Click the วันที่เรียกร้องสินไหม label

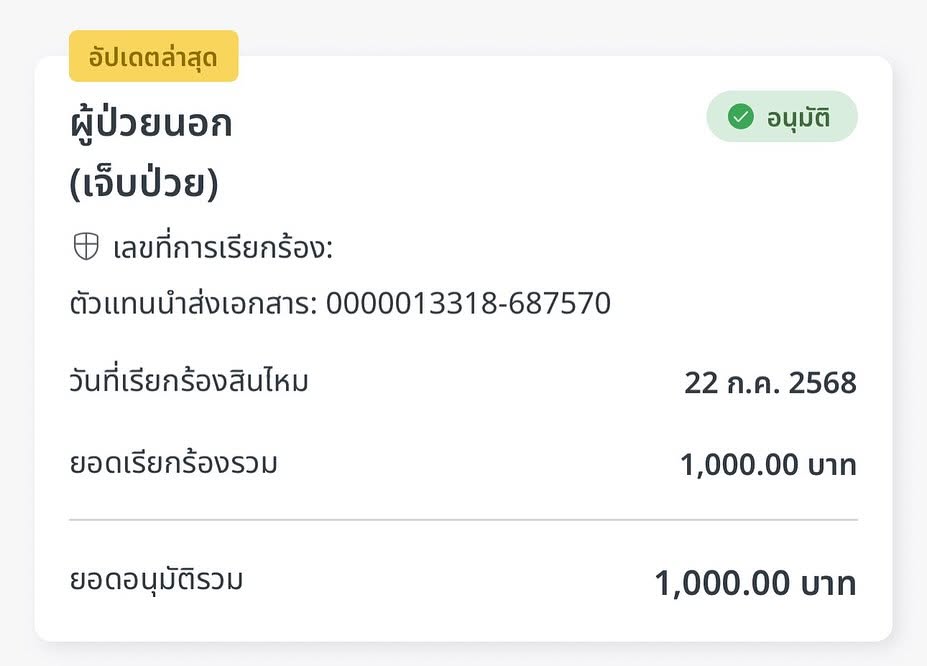(189, 381)
